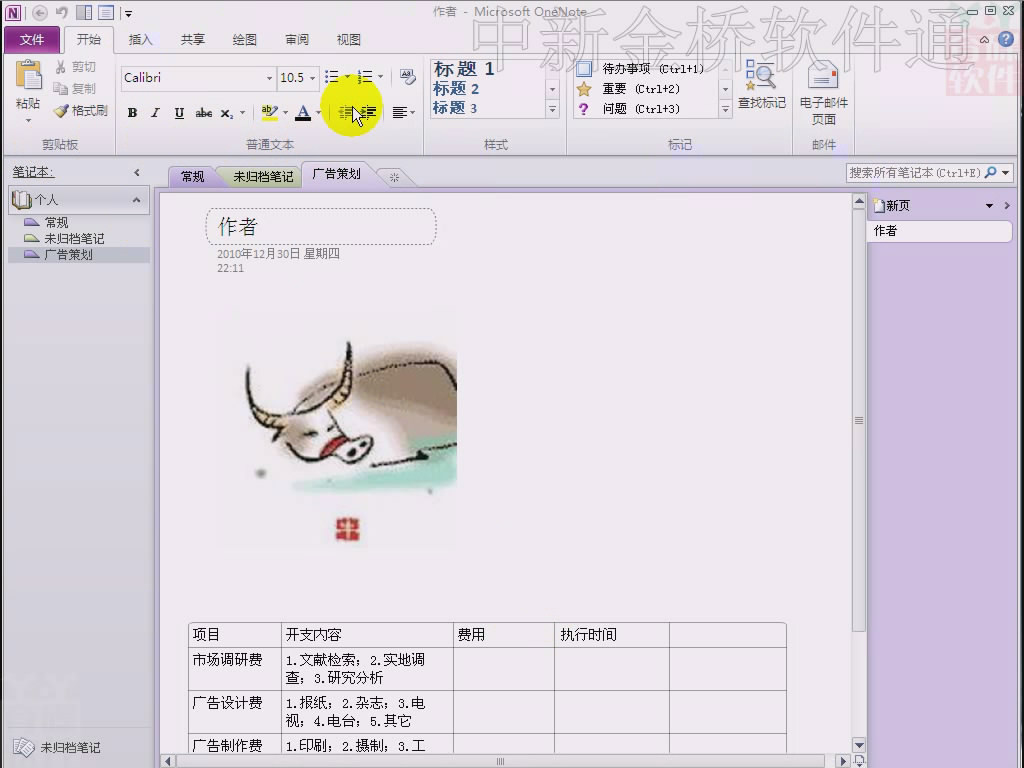Click the Cut (剪切) scissors button
This screenshot has height=768, width=1024.
[75, 67]
